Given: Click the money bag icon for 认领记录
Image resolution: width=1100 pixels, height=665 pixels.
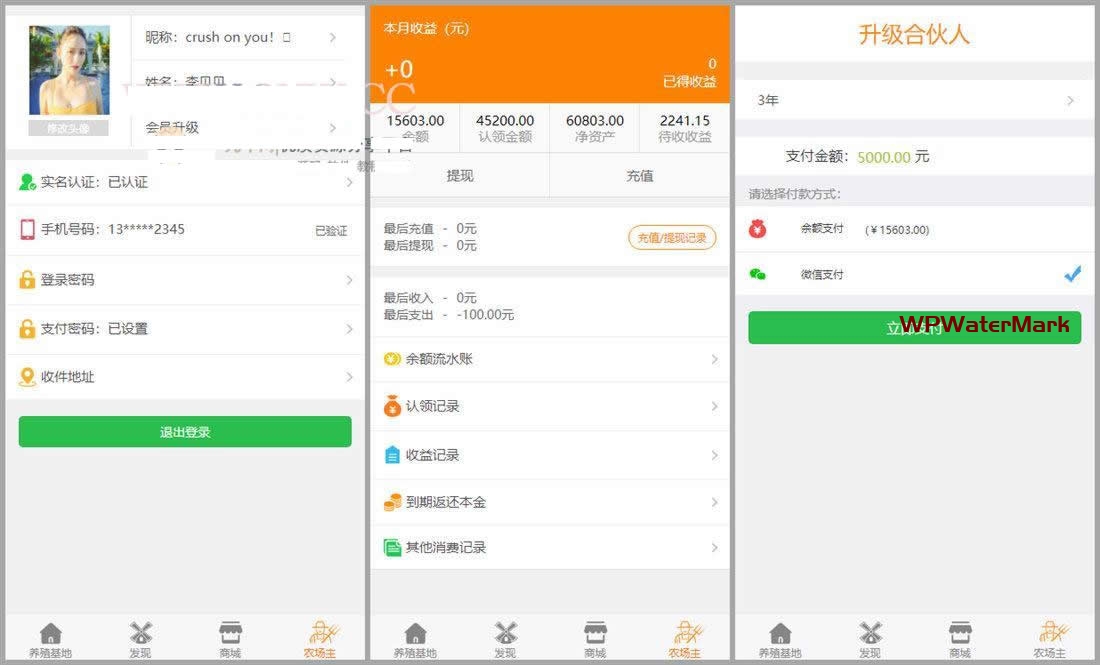Looking at the screenshot, I should click(x=392, y=406).
